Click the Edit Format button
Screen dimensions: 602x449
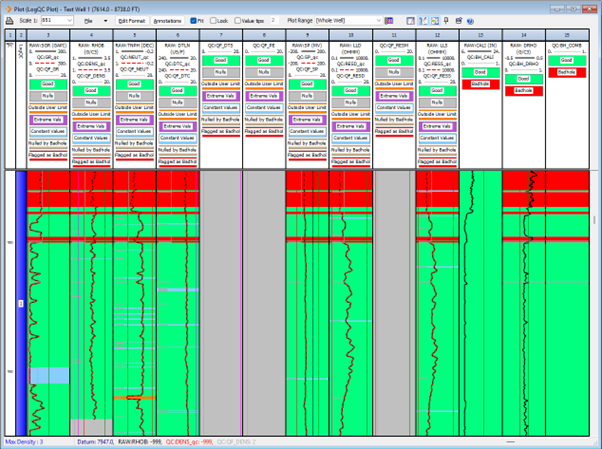(132, 21)
